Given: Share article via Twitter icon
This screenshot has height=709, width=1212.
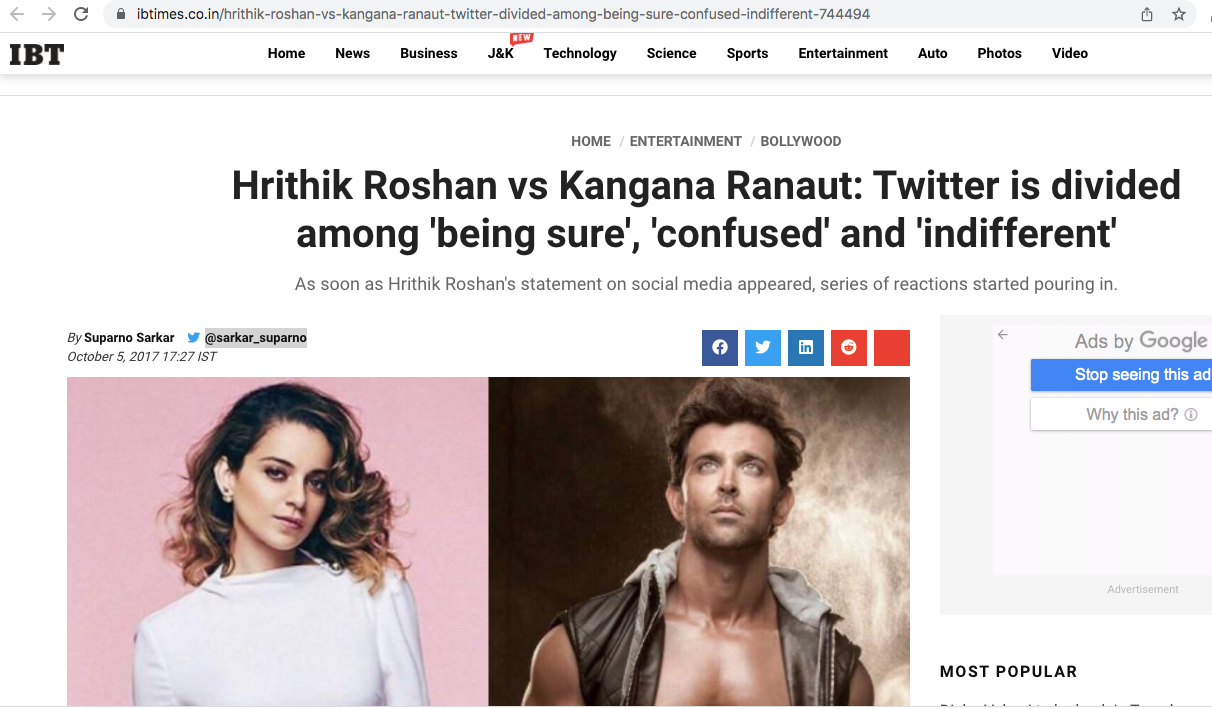Looking at the screenshot, I should click(763, 347).
